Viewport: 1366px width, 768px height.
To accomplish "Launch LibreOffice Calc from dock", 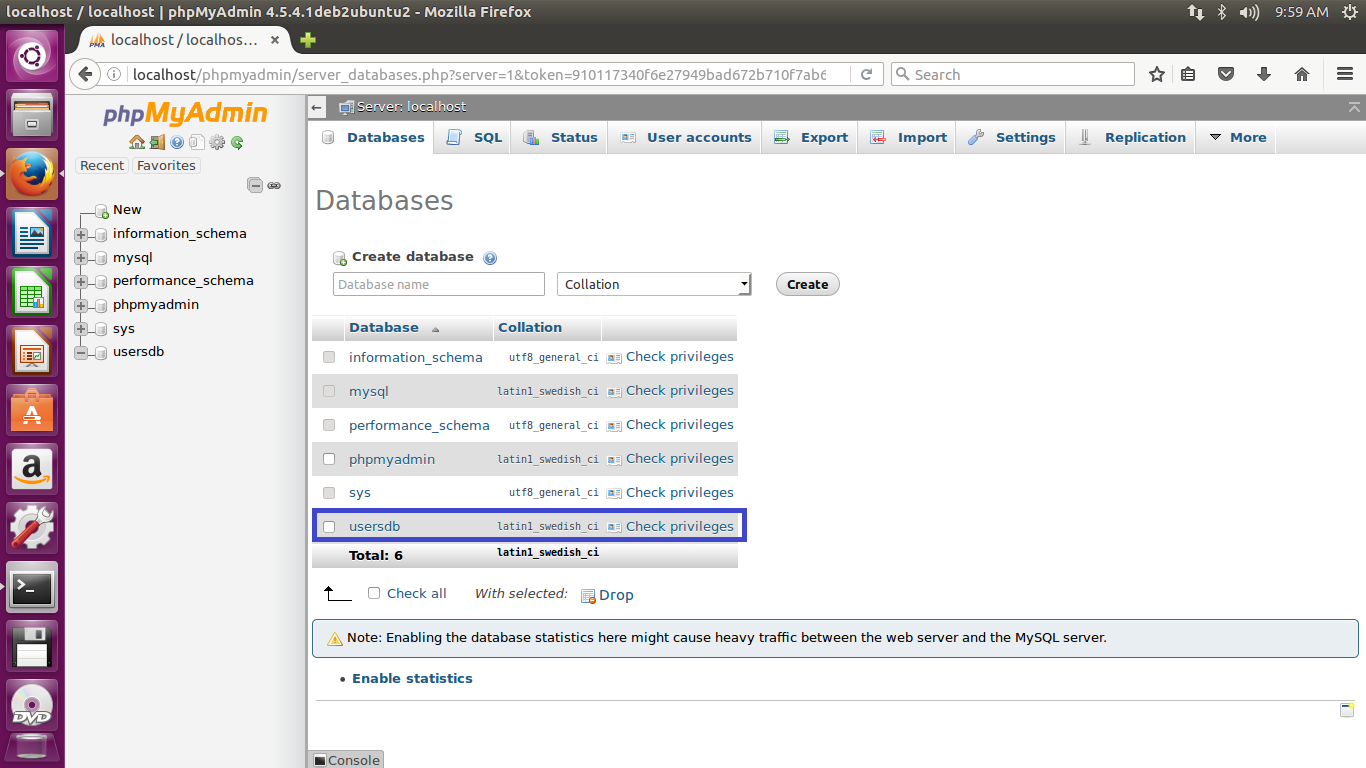I will [x=32, y=292].
